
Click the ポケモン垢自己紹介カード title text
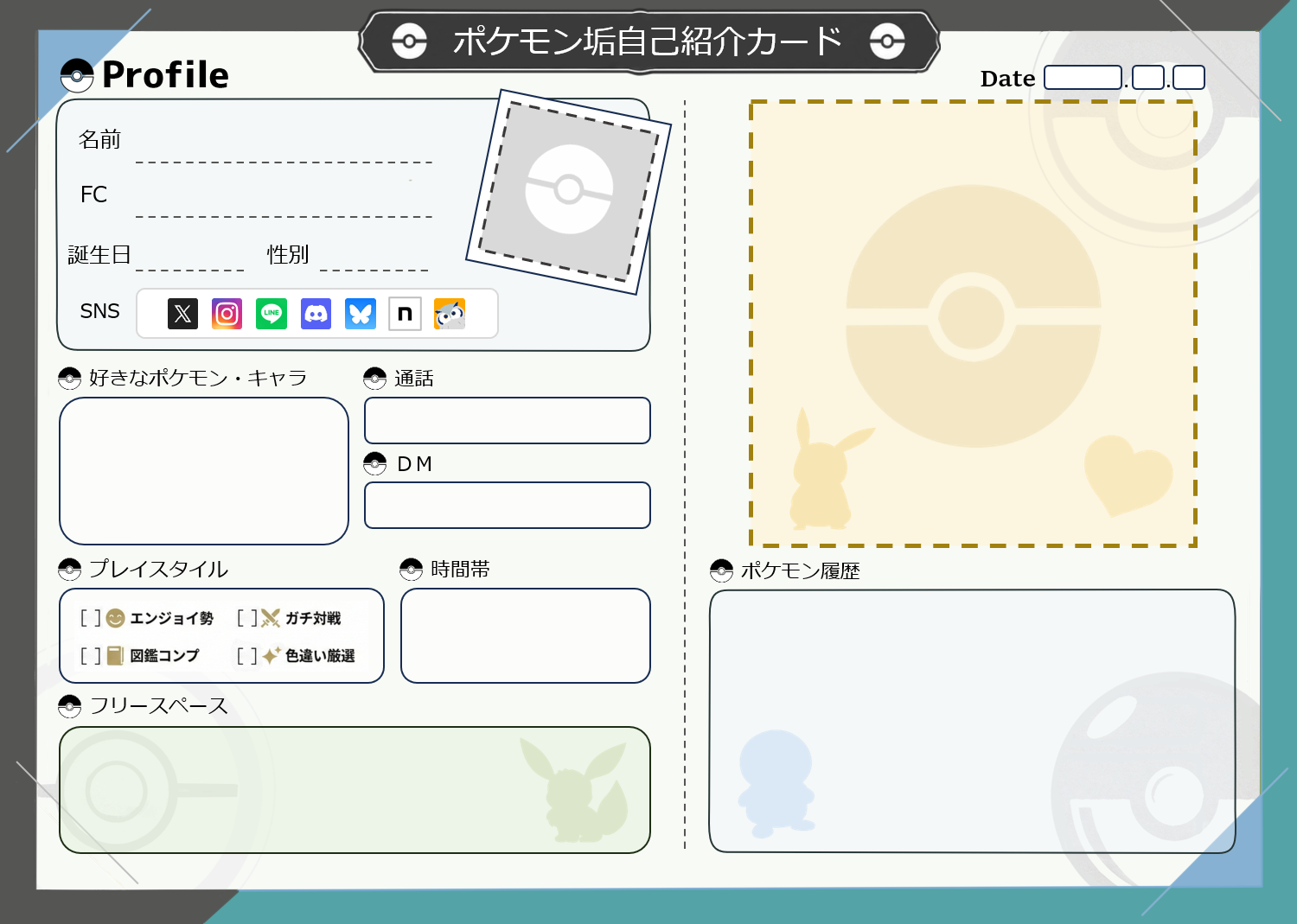[648, 41]
